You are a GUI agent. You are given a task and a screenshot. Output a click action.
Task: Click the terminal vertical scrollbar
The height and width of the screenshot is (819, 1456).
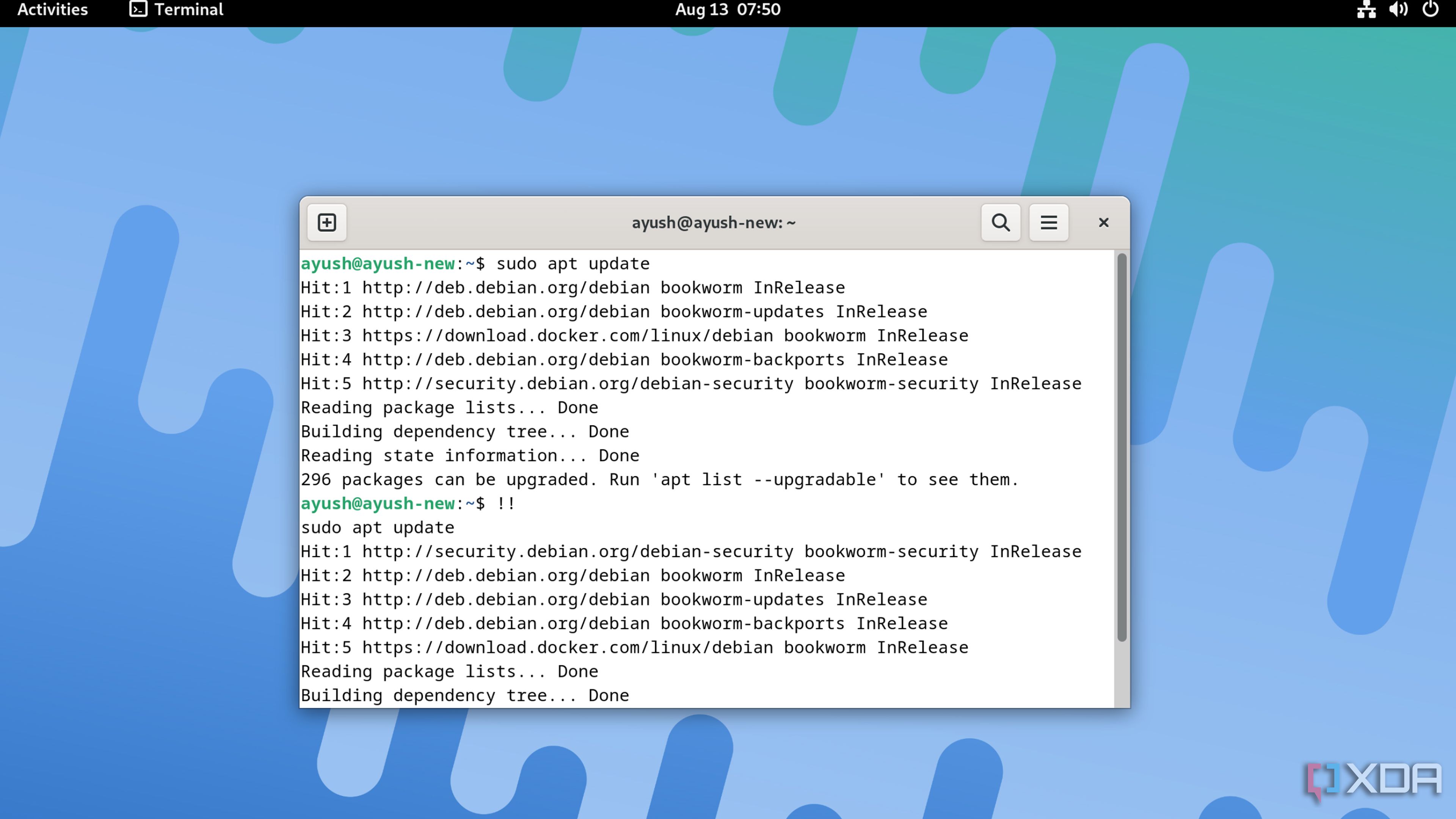point(1122,447)
